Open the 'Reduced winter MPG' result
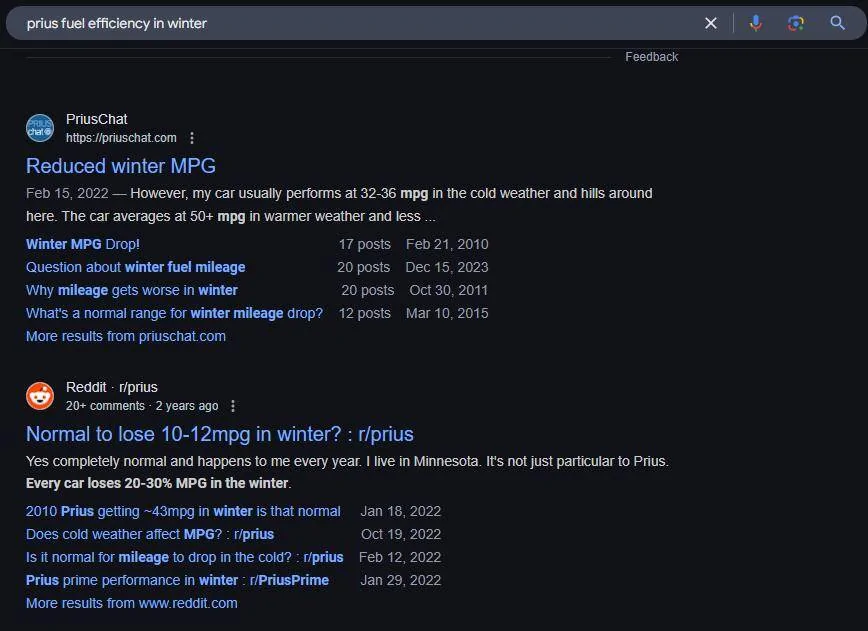Screen dimensions: 868x631 point(121,166)
